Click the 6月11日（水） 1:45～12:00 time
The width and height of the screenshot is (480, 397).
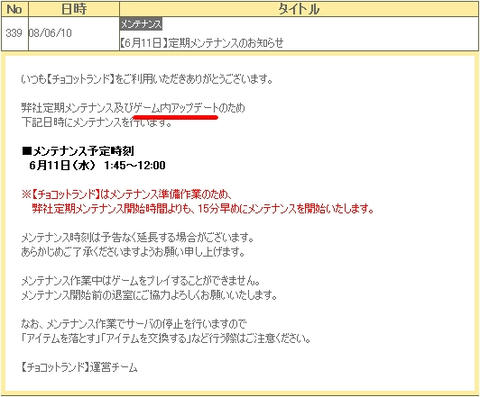click(97, 165)
